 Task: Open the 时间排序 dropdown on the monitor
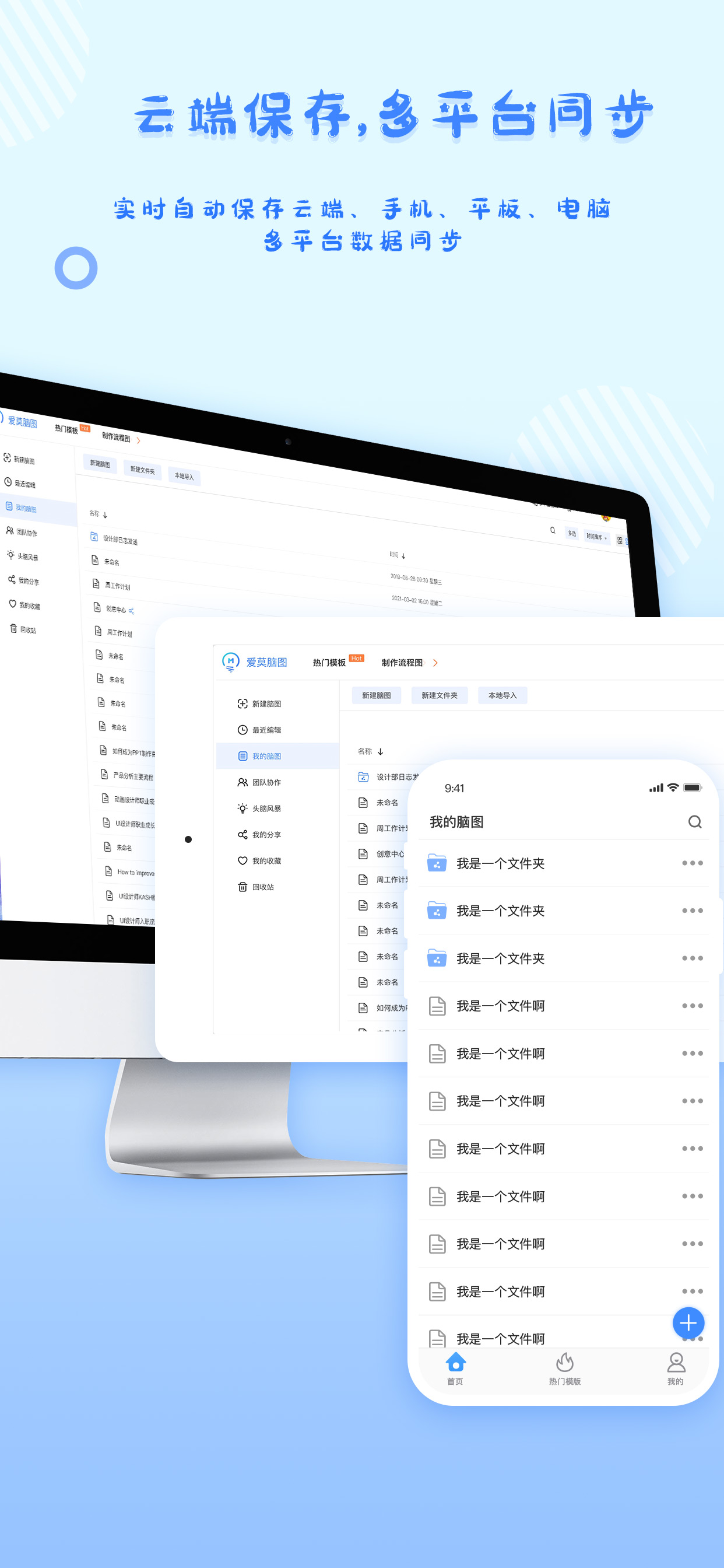[x=596, y=537]
